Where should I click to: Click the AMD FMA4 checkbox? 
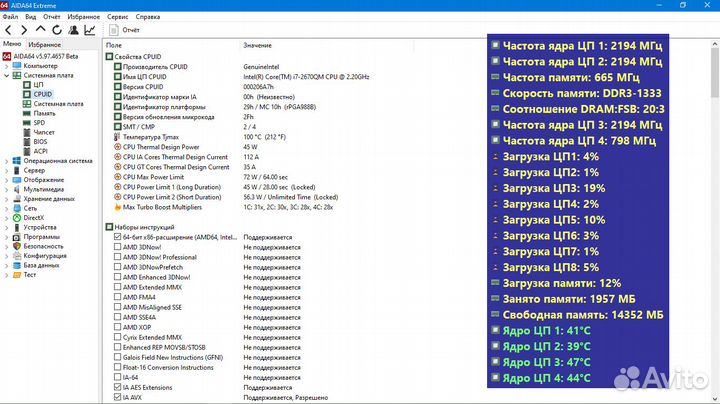(x=118, y=297)
